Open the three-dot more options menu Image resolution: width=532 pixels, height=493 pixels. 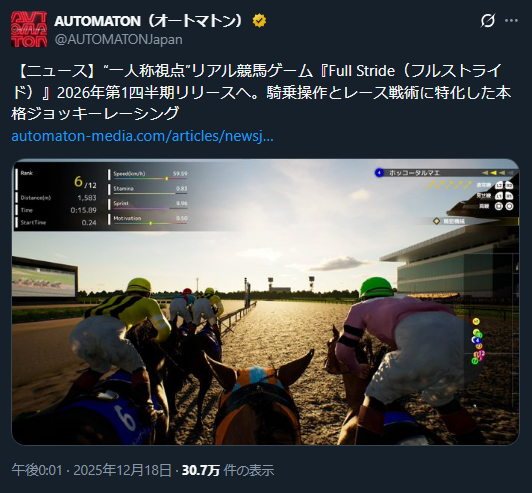pos(511,21)
